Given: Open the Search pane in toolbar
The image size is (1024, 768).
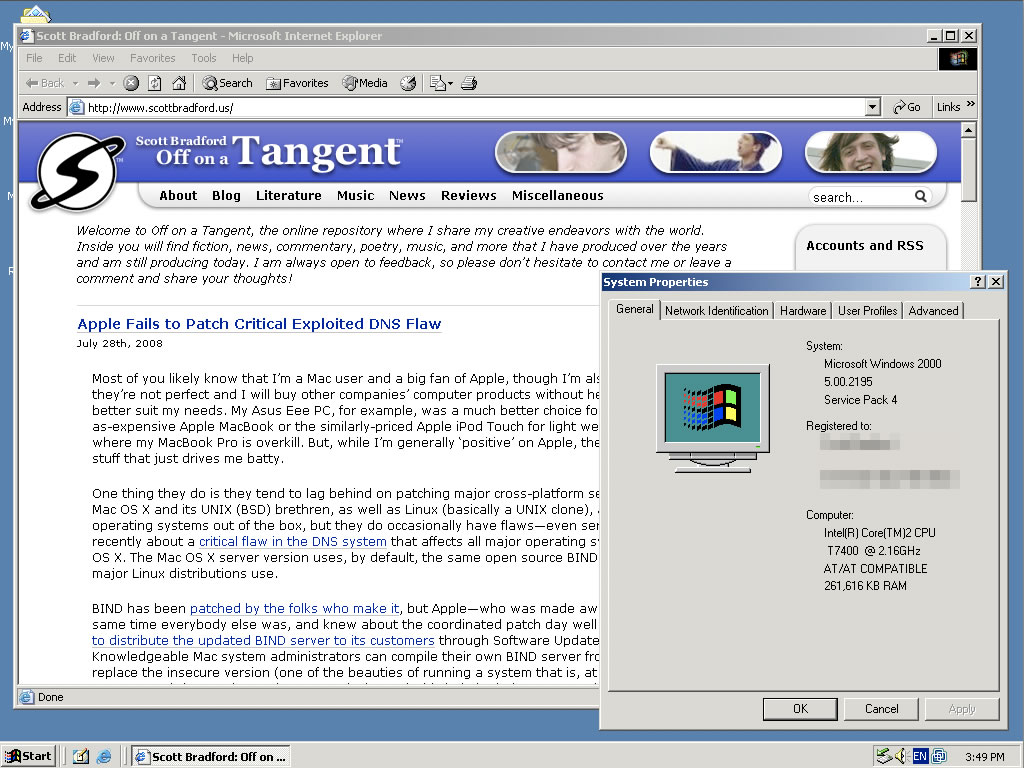Looking at the screenshot, I should (227, 83).
